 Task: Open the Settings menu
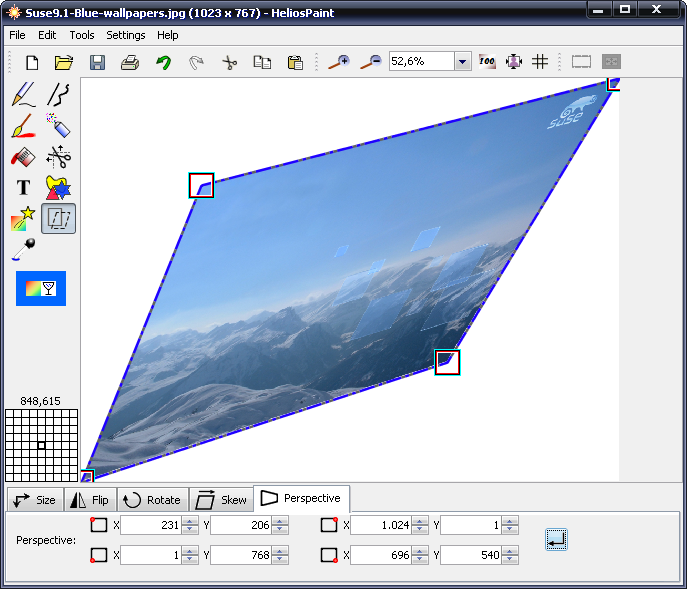126,35
